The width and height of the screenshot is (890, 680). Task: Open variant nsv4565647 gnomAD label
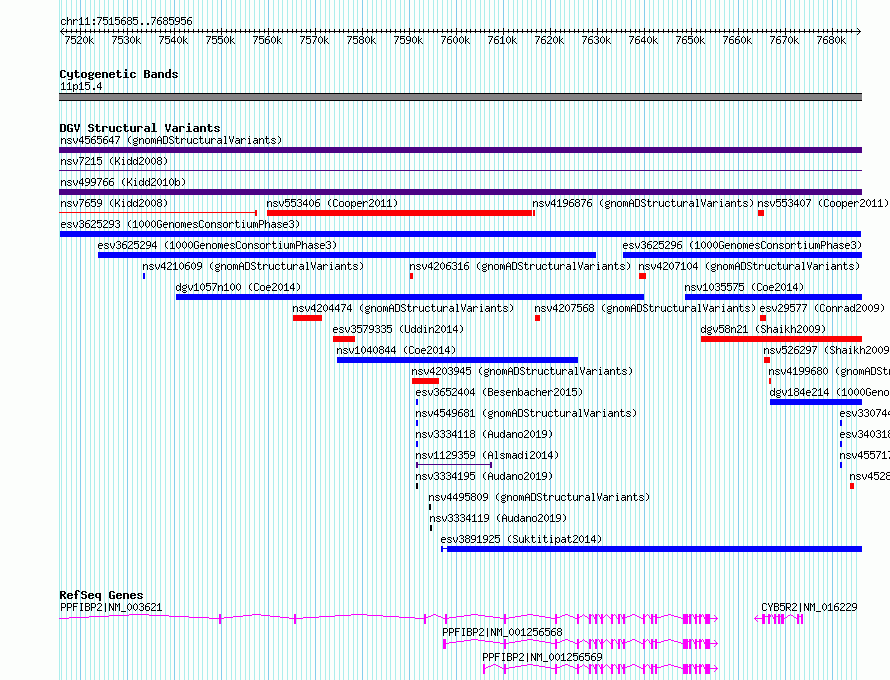[x=171, y=140]
